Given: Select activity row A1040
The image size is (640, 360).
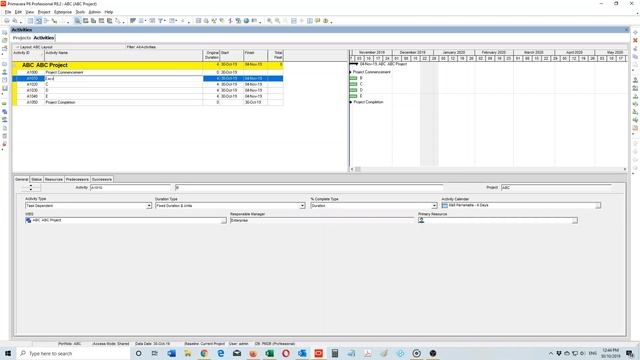Looking at the screenshot, I should pos(148,96).
